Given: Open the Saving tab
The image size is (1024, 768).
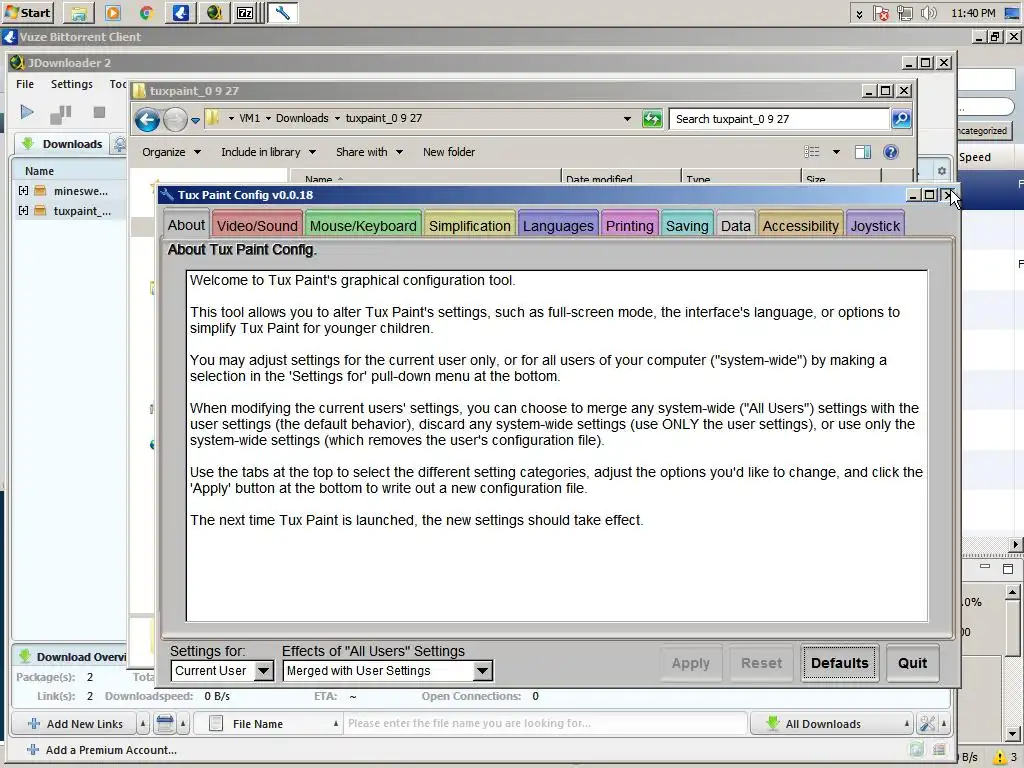Looking at the screenshot, I should click(x=687, y=225).
